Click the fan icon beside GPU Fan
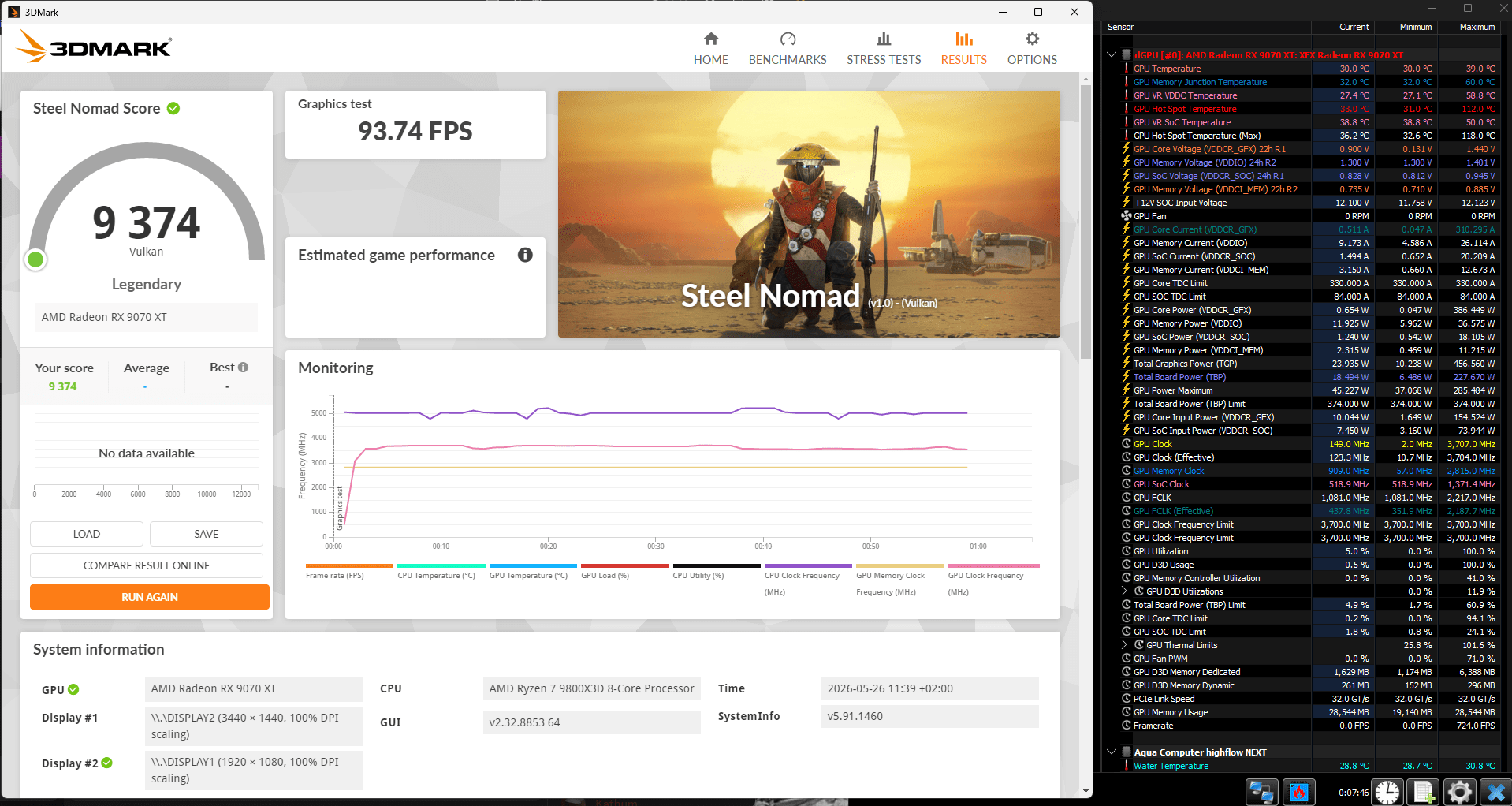1512x806 pixels. 1127,216
